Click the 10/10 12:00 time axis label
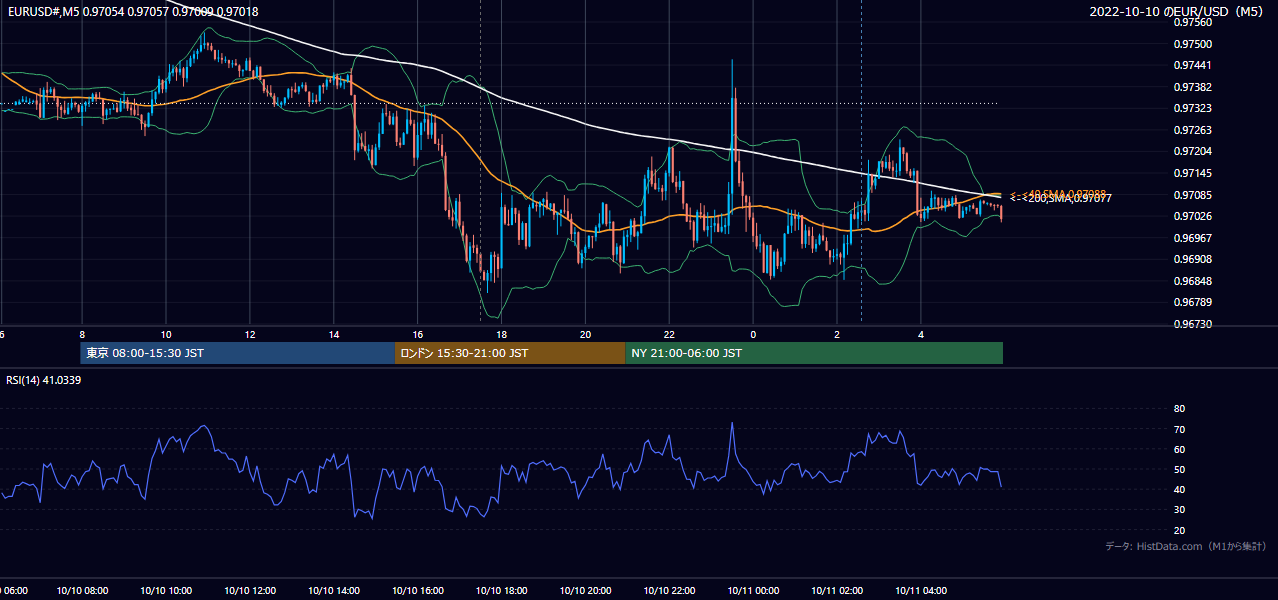 [x=250, y=591]
